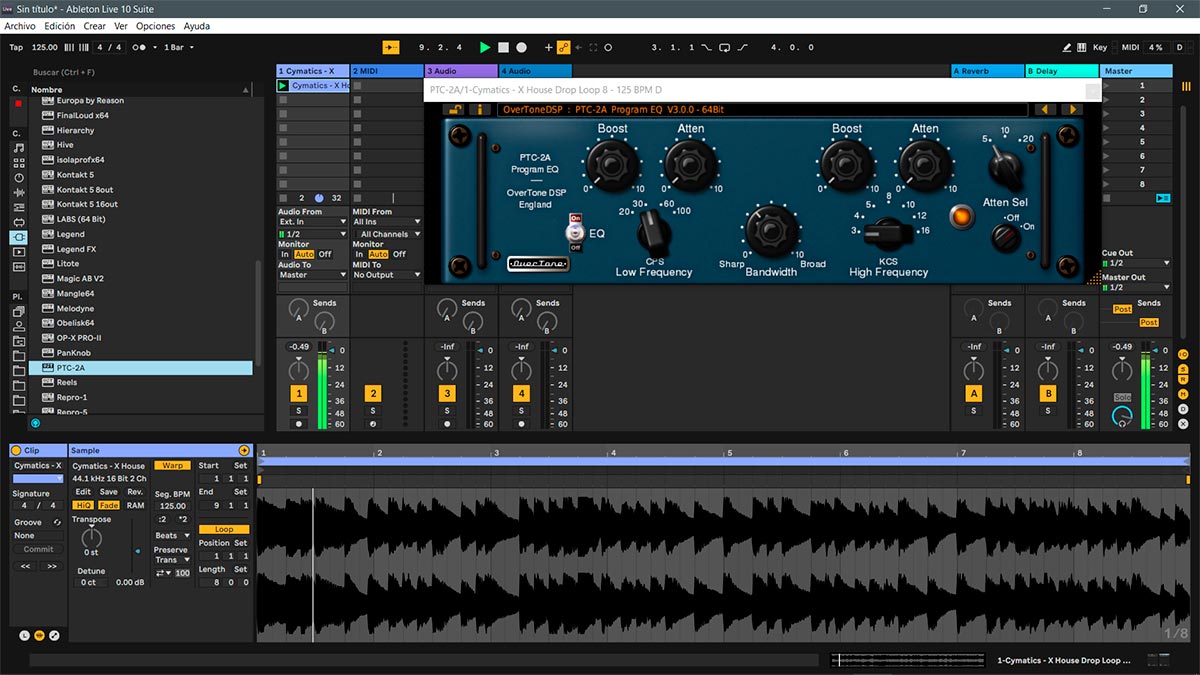Click the Groove hot-swap icon

point(57,522)
